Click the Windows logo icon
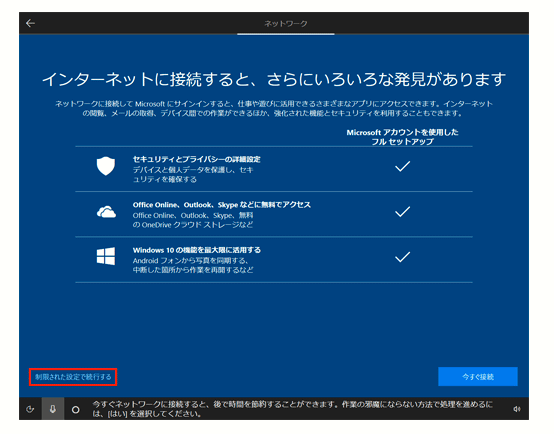The height and width of the screenshot is (434, 554). click(x=106, y=256)
